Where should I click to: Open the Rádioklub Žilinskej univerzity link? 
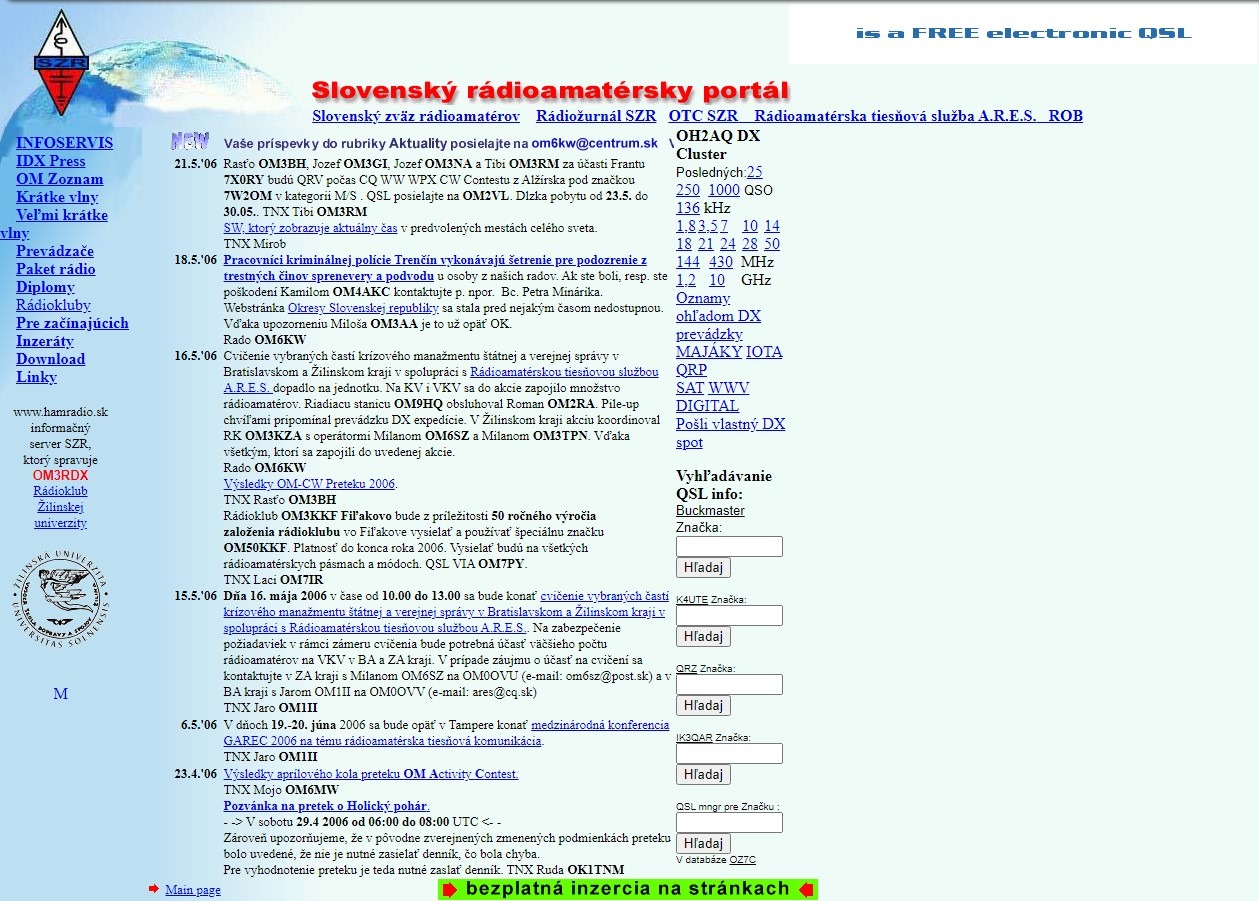61,507
